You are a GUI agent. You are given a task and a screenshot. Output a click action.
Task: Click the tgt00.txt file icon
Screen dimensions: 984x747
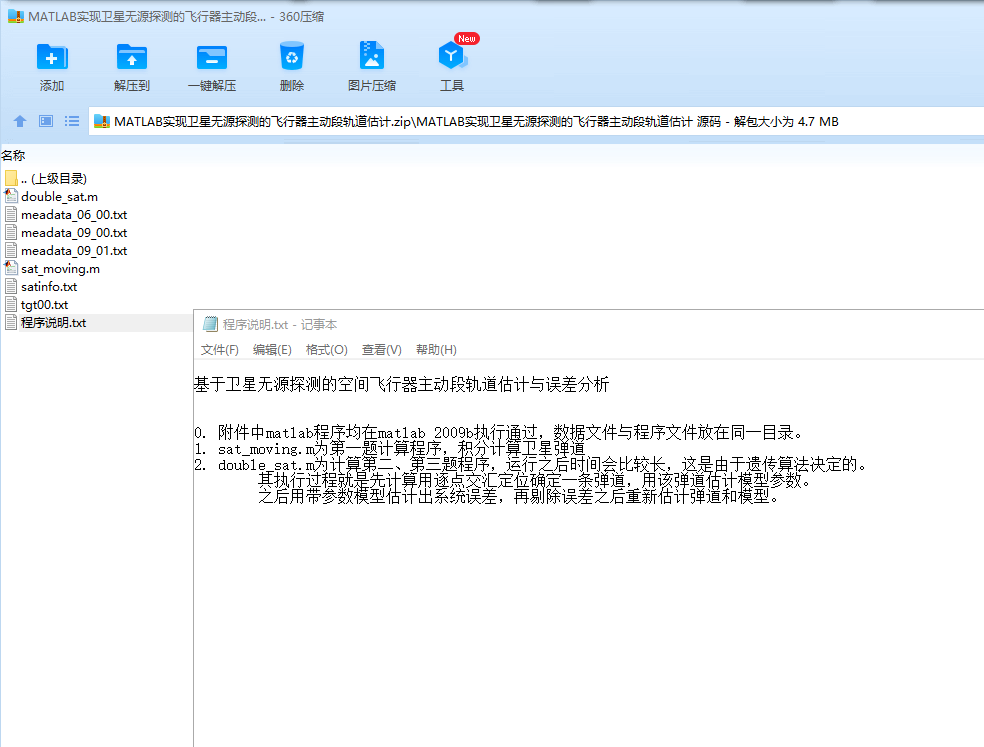(11, 304)
